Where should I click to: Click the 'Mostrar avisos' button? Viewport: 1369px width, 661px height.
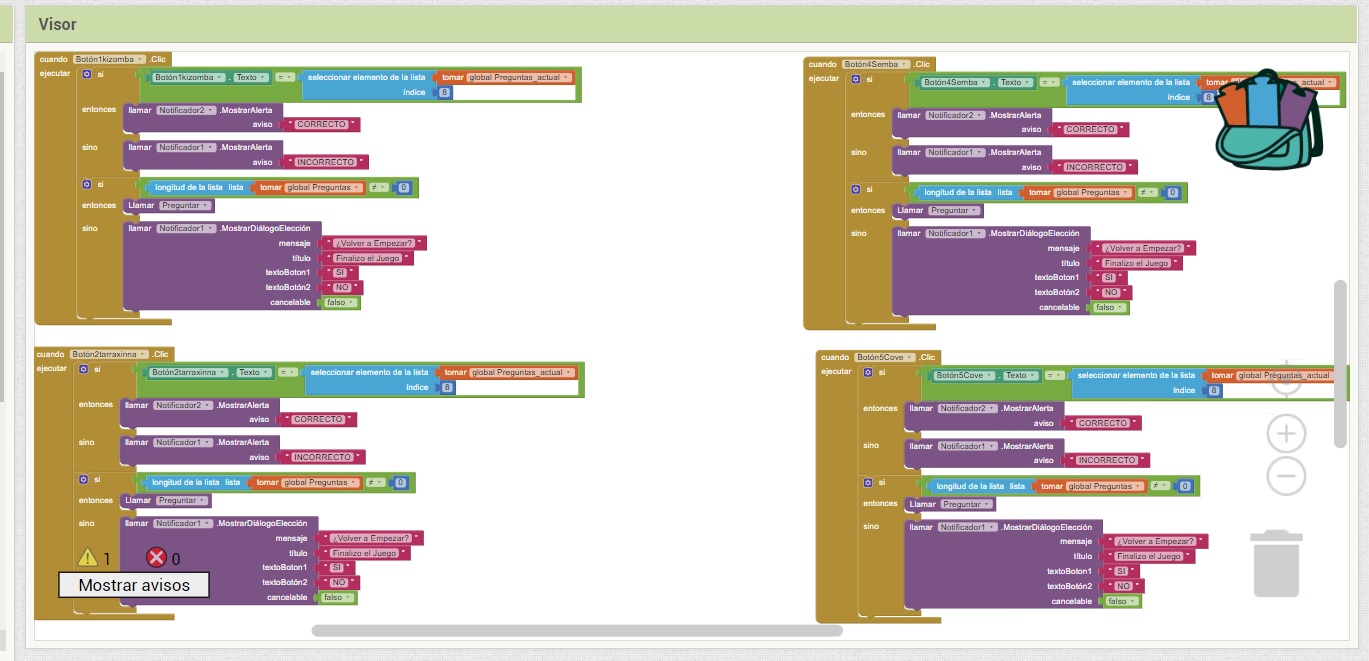134,585
